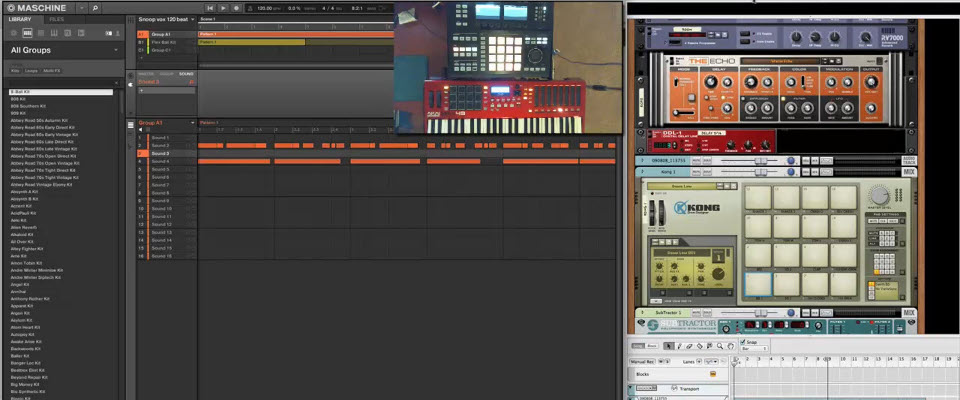Mute the Kong 1 mix channel

click(x=696, y=172)
